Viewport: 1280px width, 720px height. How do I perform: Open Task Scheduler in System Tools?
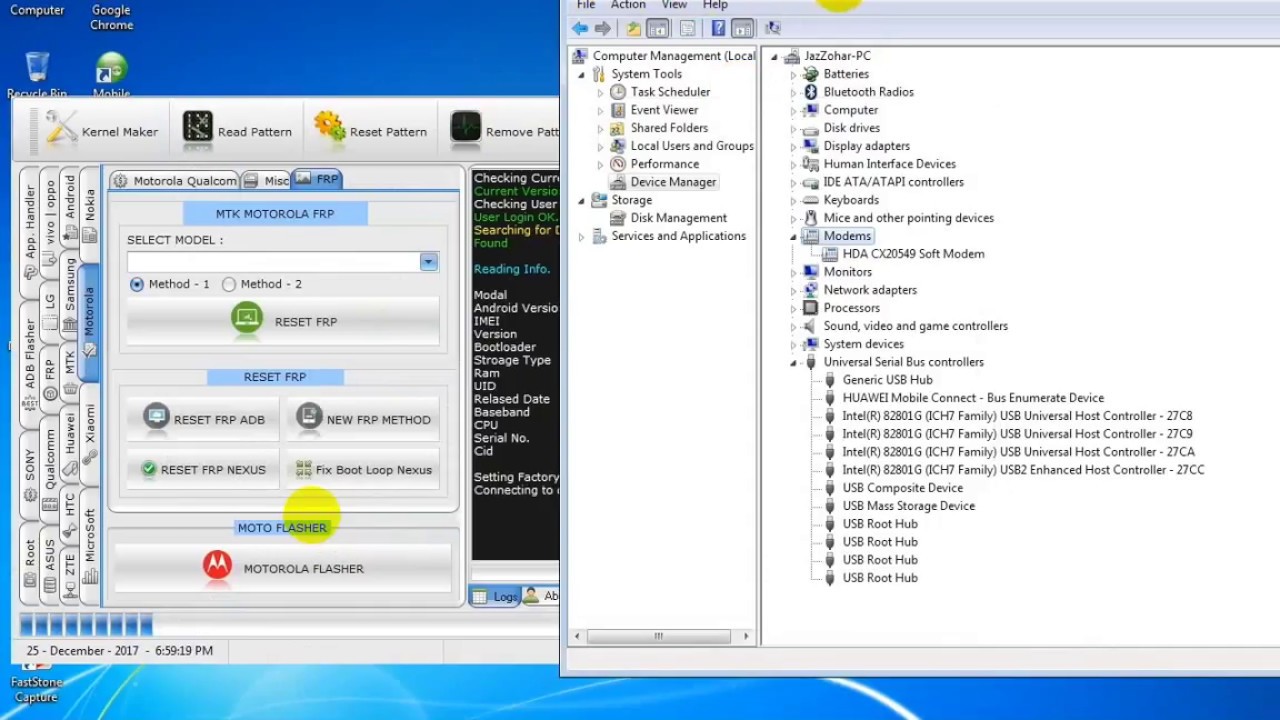tap(670, 92)
